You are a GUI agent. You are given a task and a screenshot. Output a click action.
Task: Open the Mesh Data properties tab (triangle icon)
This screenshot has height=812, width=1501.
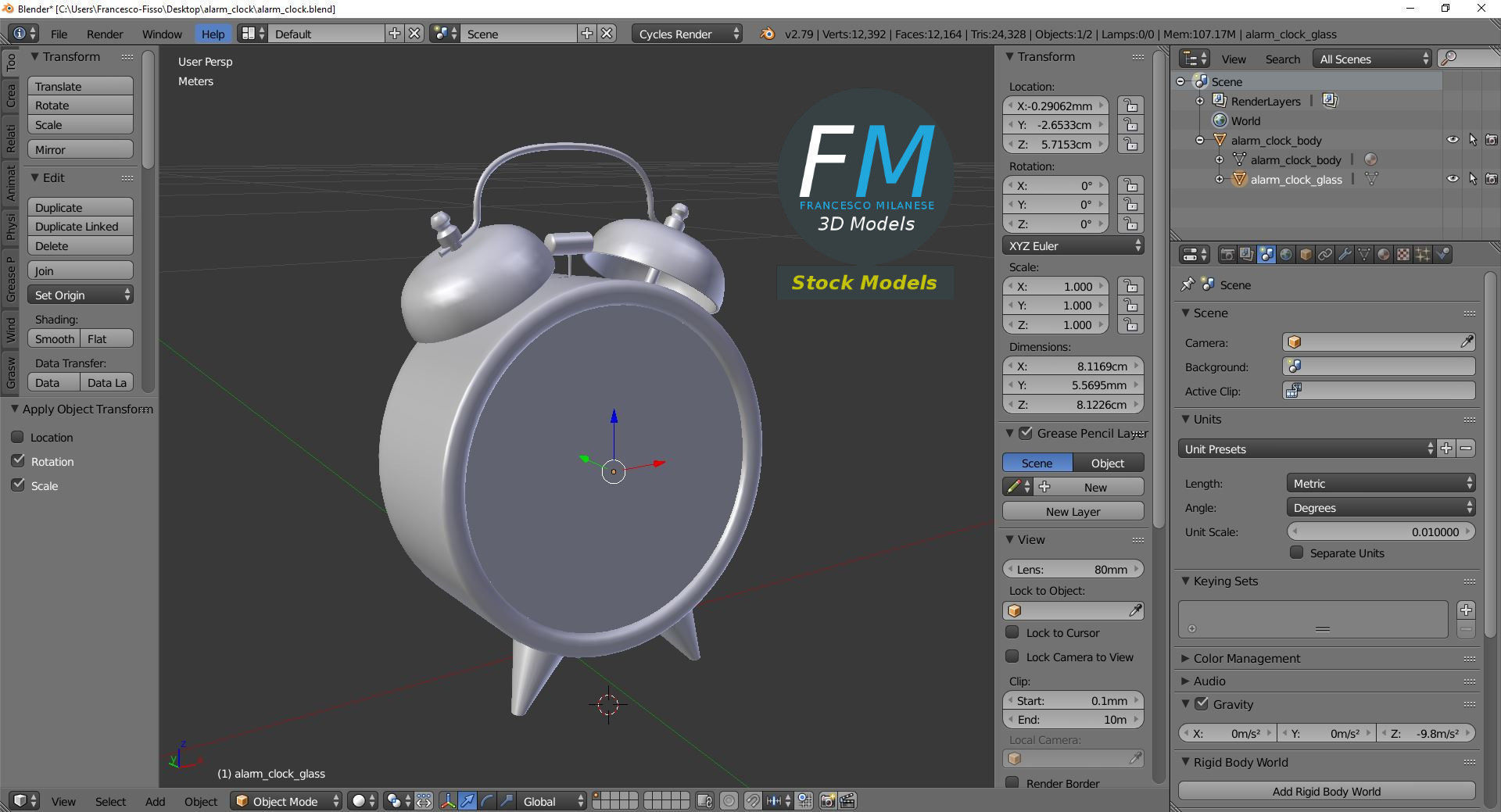(x=1364, y=255)
